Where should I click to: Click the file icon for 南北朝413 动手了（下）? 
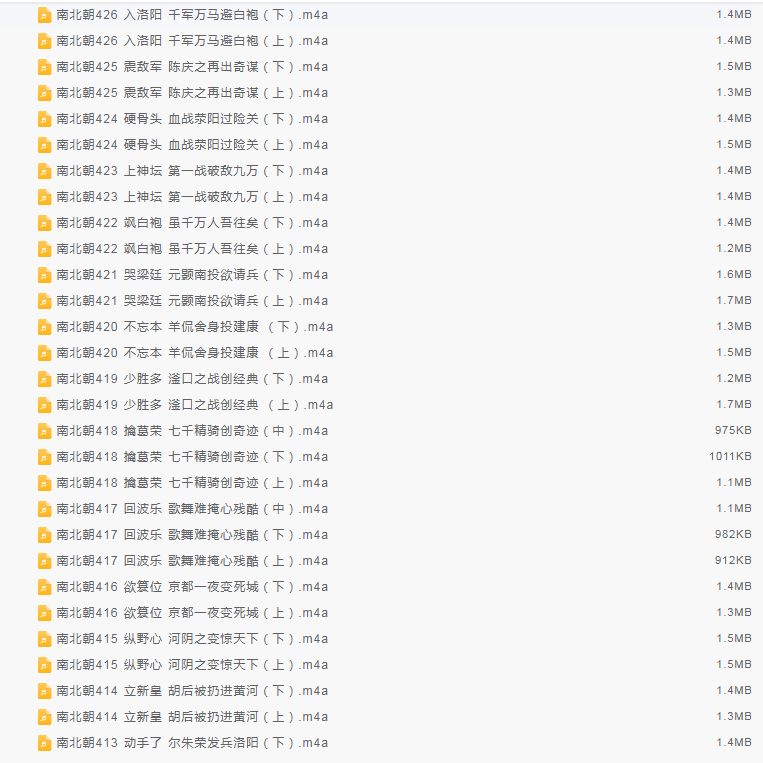(44, 743)
